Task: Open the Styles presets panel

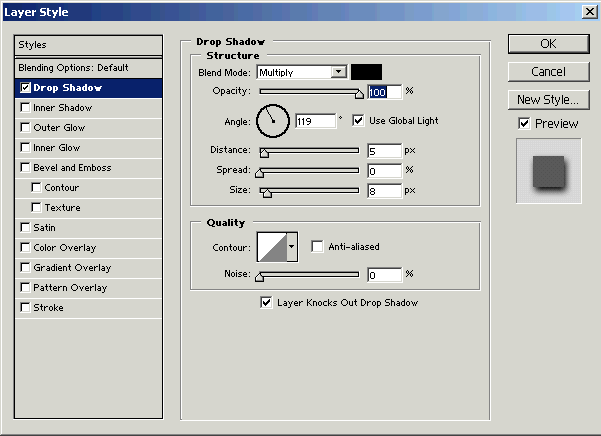Action: [x=89, y=45]
